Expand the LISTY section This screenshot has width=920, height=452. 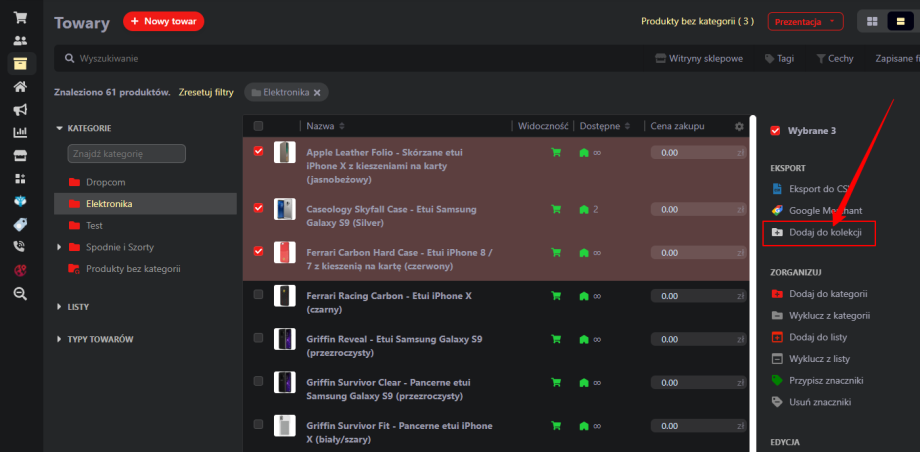tap(78, 306)
